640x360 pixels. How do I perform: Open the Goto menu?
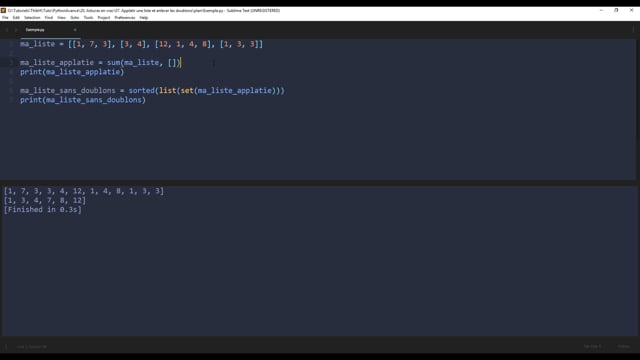tap(74, 18)
